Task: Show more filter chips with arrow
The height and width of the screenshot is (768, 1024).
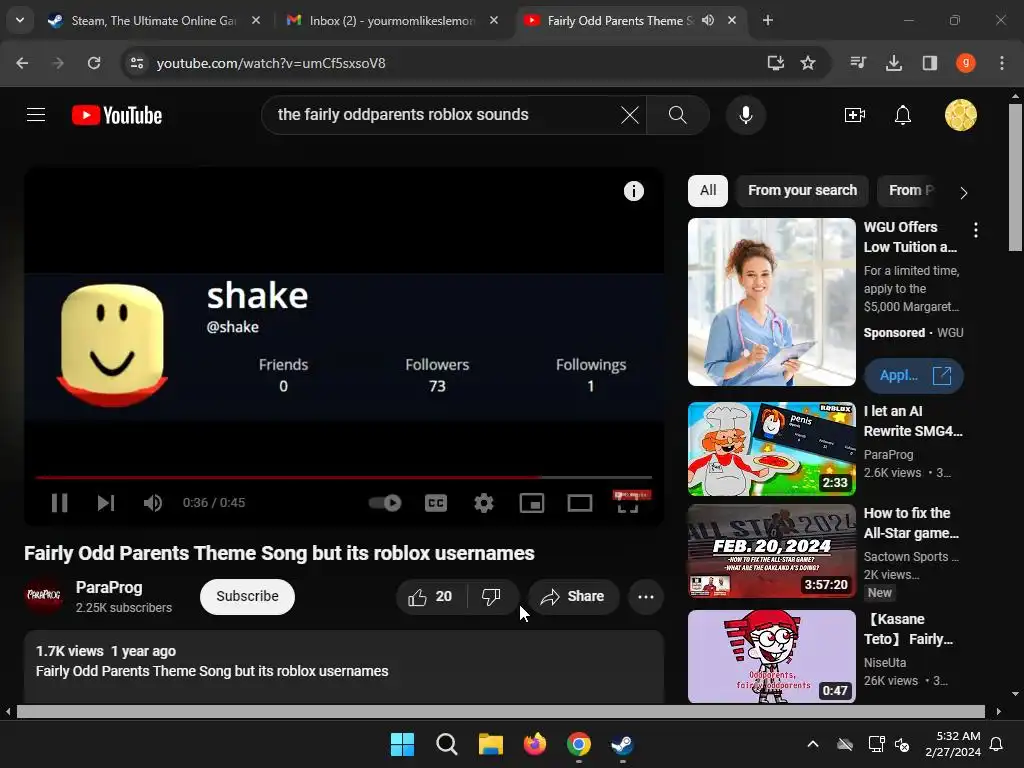Action: coord(963,193)
